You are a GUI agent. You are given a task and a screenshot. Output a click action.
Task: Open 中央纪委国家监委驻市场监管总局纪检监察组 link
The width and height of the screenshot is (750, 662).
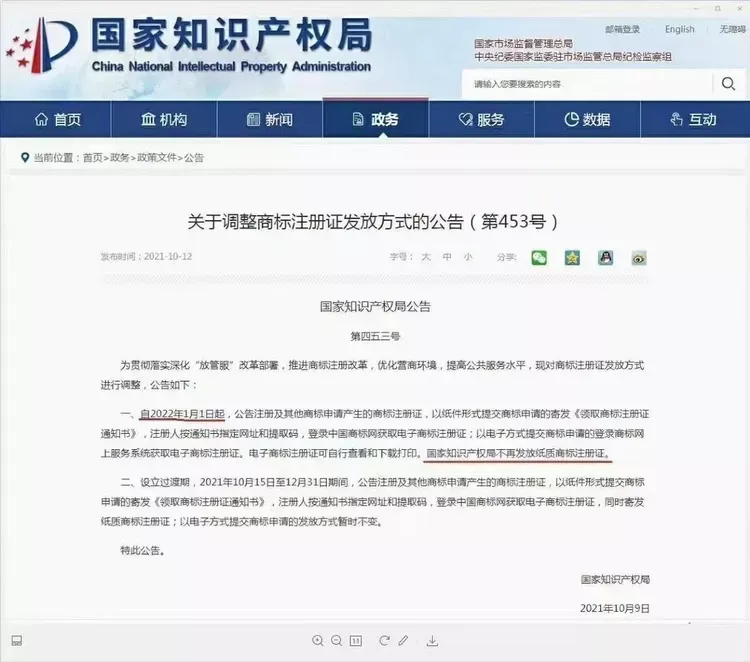point(573,57)
